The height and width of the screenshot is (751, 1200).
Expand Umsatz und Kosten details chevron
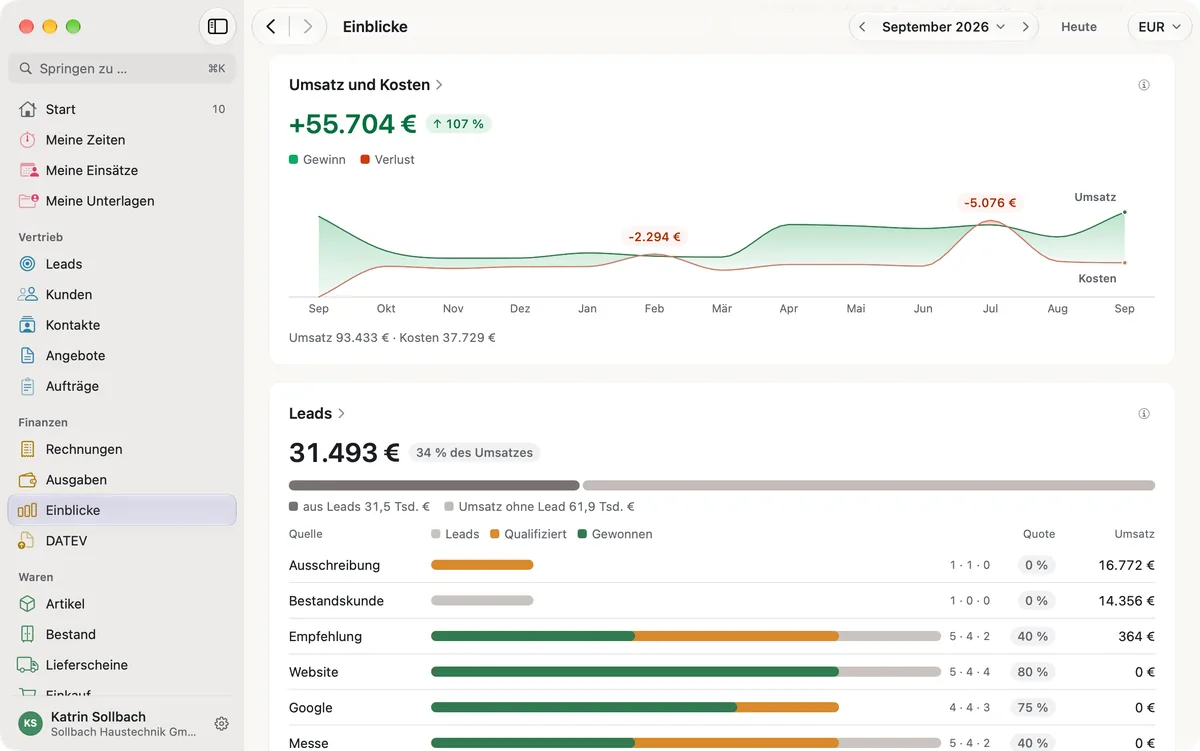click(439, 85)
